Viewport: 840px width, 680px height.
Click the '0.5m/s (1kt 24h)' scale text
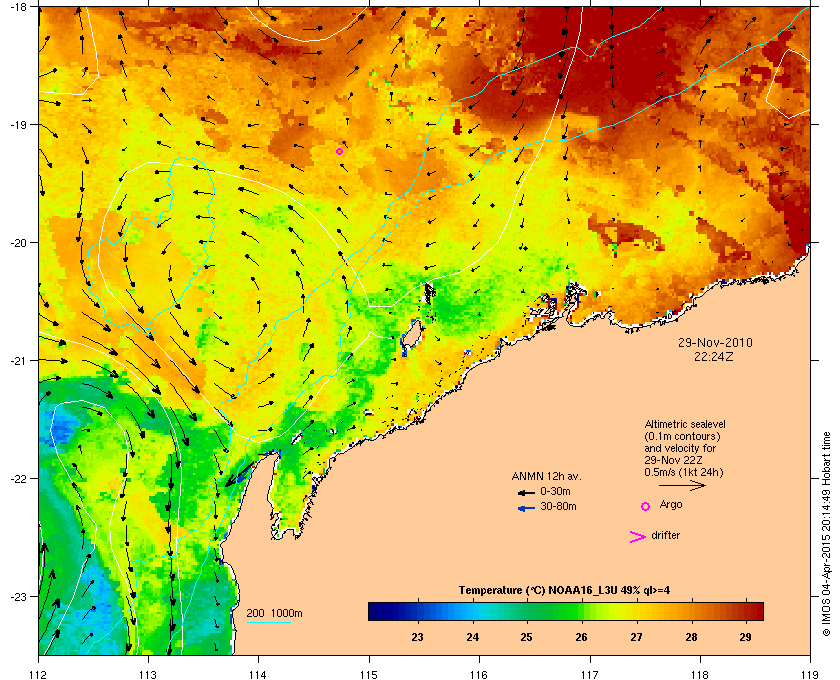[x=684, y=473]
